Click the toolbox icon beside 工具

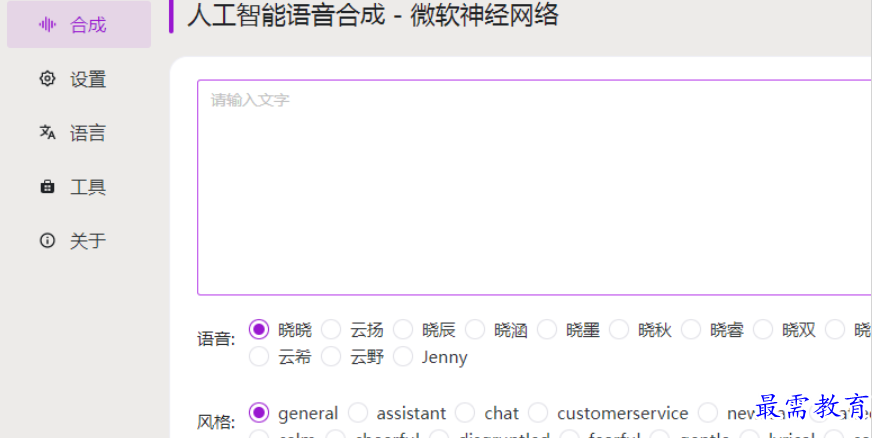tap(48, 187)
